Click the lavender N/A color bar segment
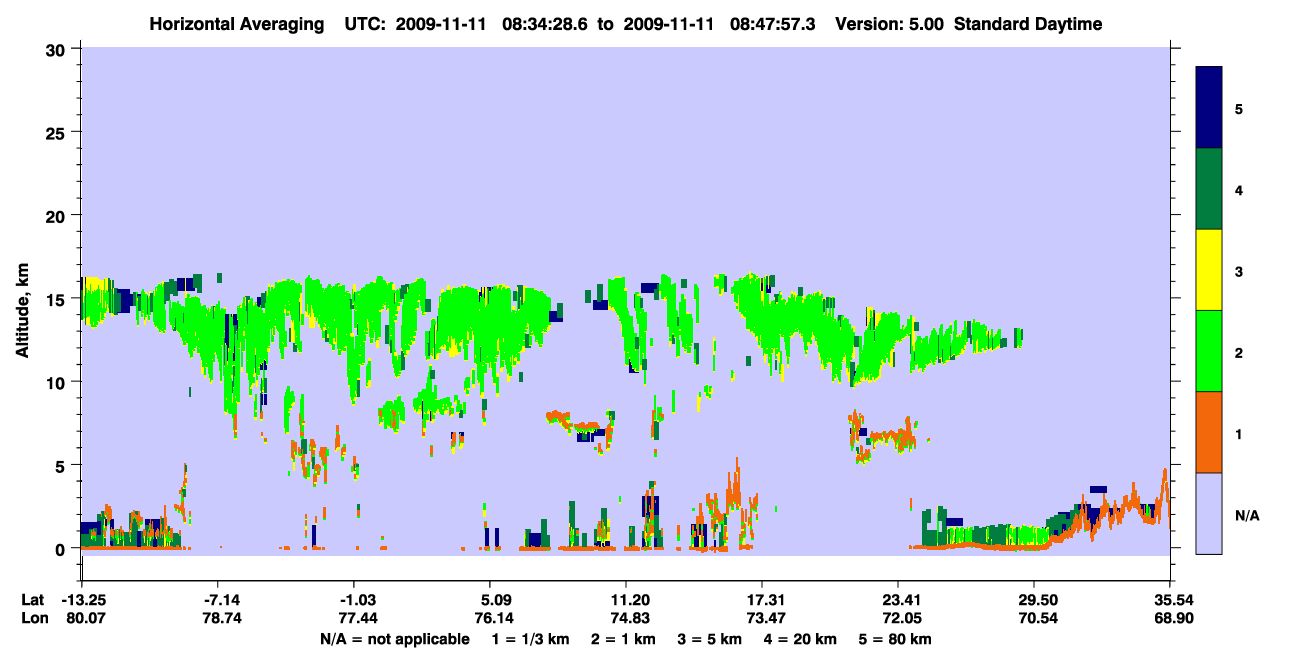 [1209, 513]
